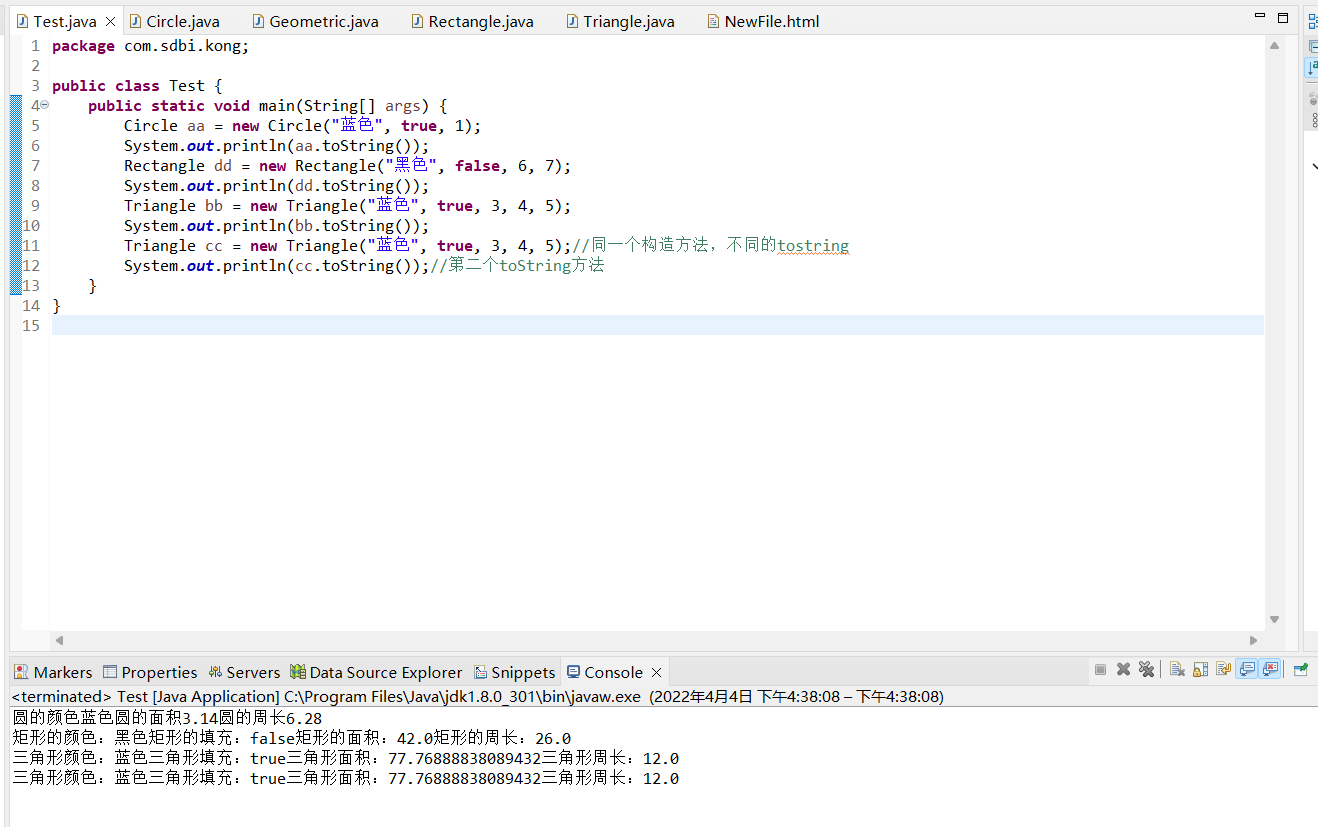The image size is (1318, 827).
Task: Click the 'println(dd.toString())' statement
Action: (x=276, y=186)
